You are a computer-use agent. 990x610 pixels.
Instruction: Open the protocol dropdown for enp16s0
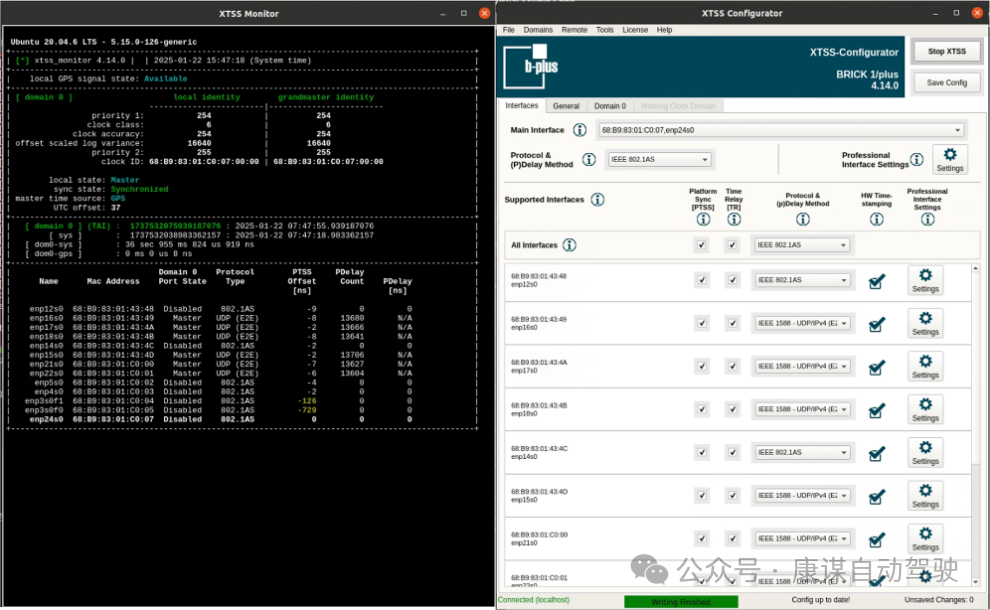coord(802,323)
